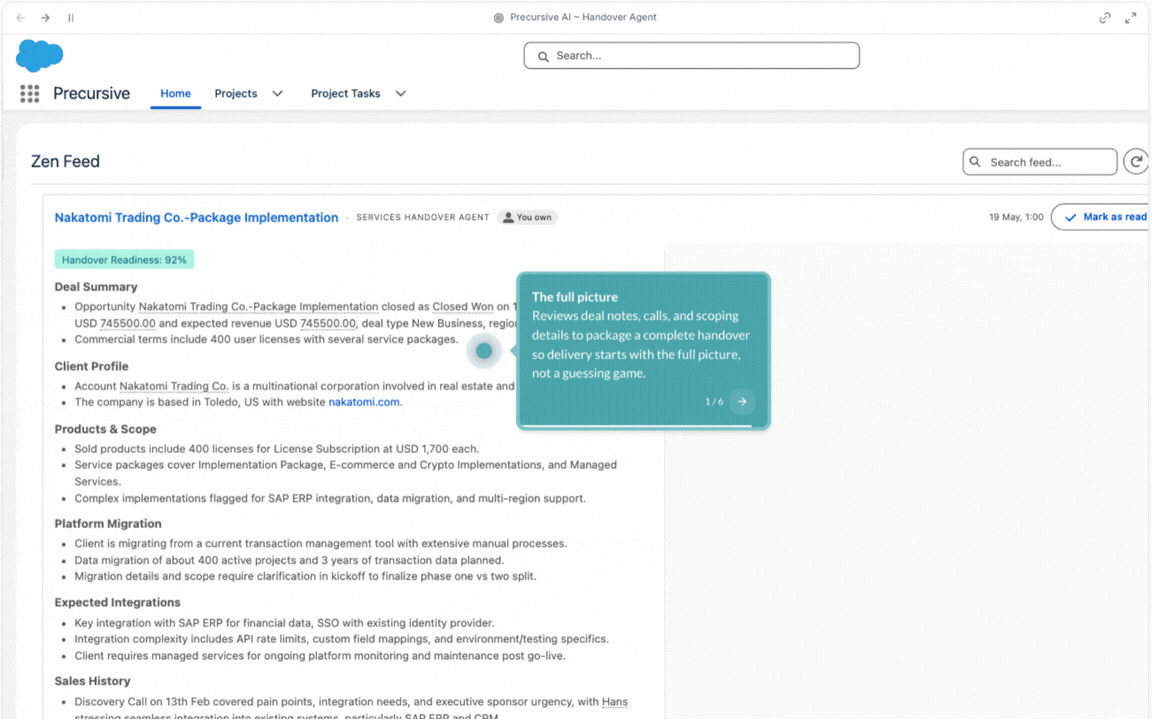Go back with the left arrow icon

(x=21, y=18)
